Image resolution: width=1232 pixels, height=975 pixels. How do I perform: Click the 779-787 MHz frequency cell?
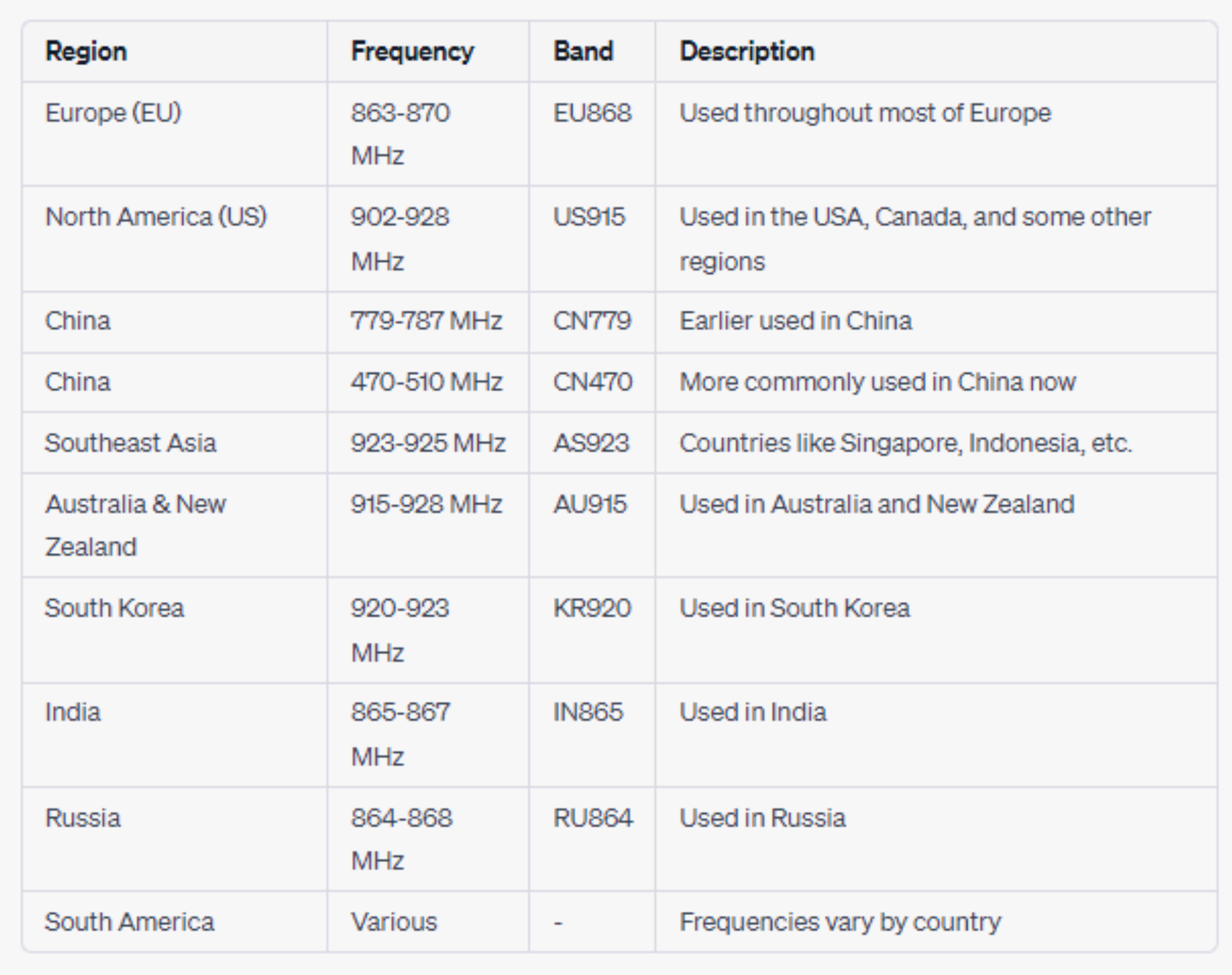click(426, 321)
